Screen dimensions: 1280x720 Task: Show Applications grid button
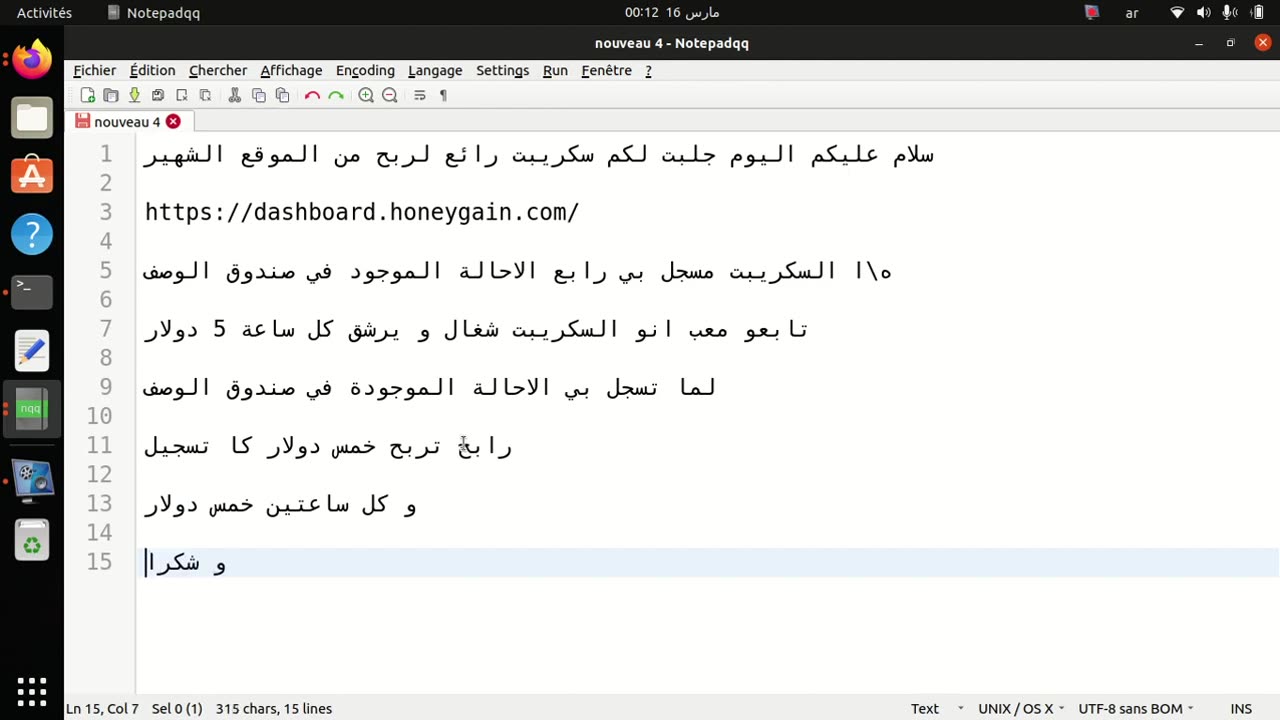coord(32,691)
